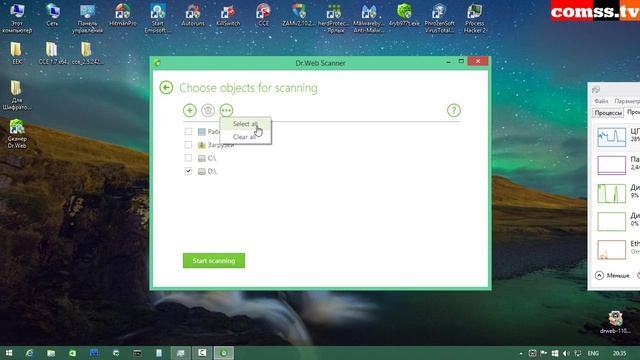This screenshot has width=640, height=360.
Task: Click the back arrow in Dr.Web Scanner
Action: click(x=166, y=88)
